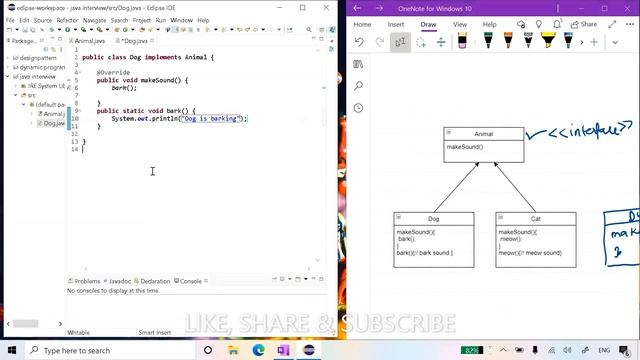Click Eclipse Run green play button
This screenshot has height=360, width=640.
point(67,29)
